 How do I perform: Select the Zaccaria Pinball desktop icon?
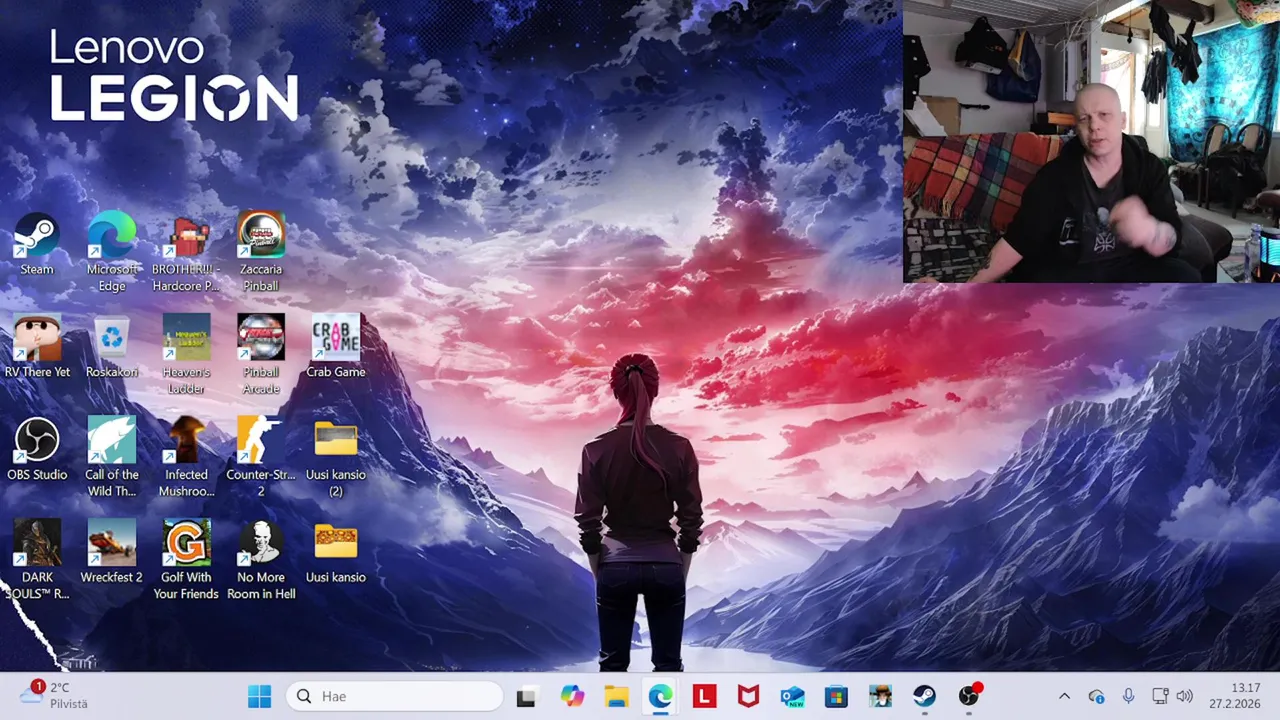click(261, 252)
